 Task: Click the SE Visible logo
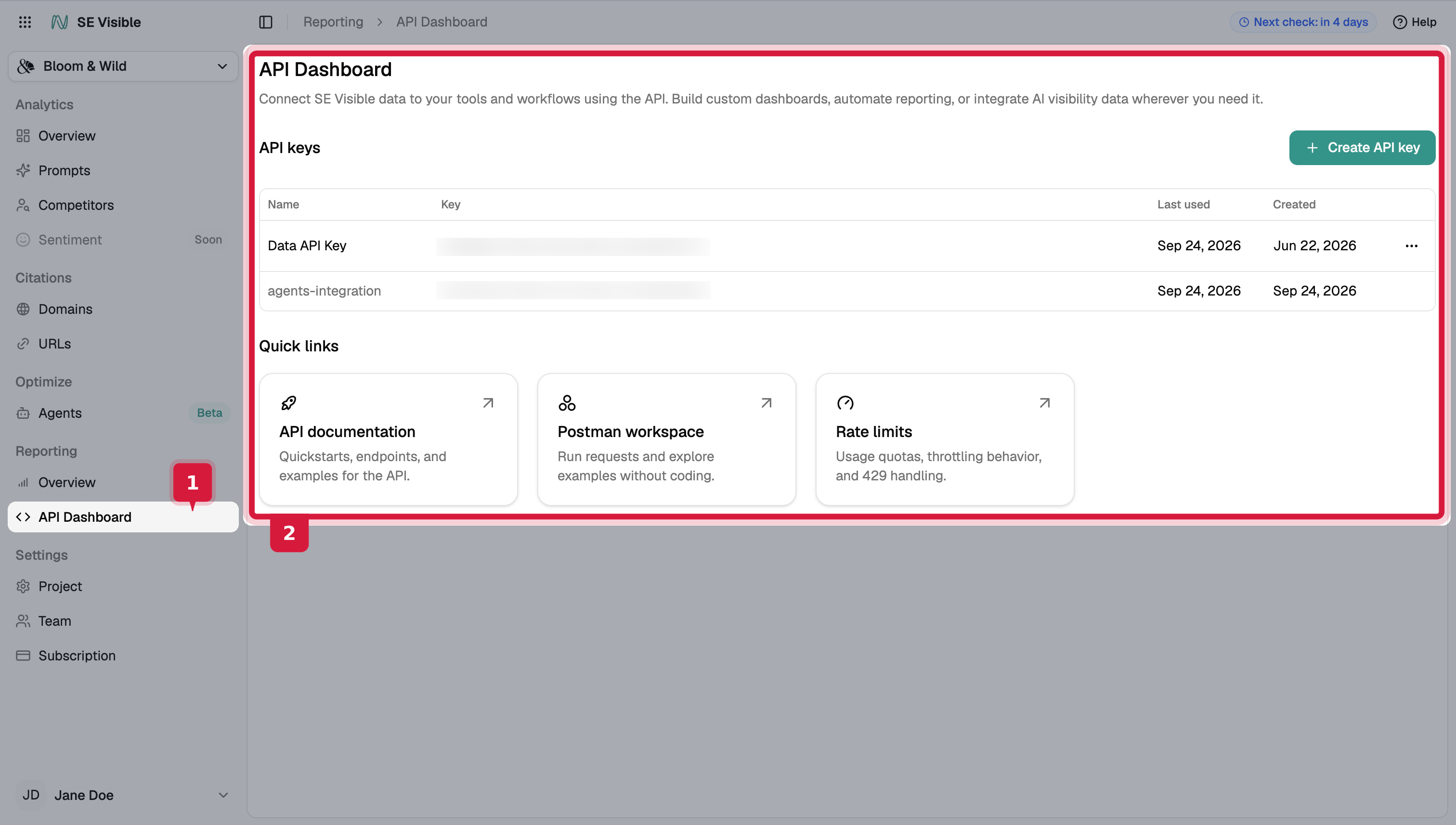[x=60, y=22]
